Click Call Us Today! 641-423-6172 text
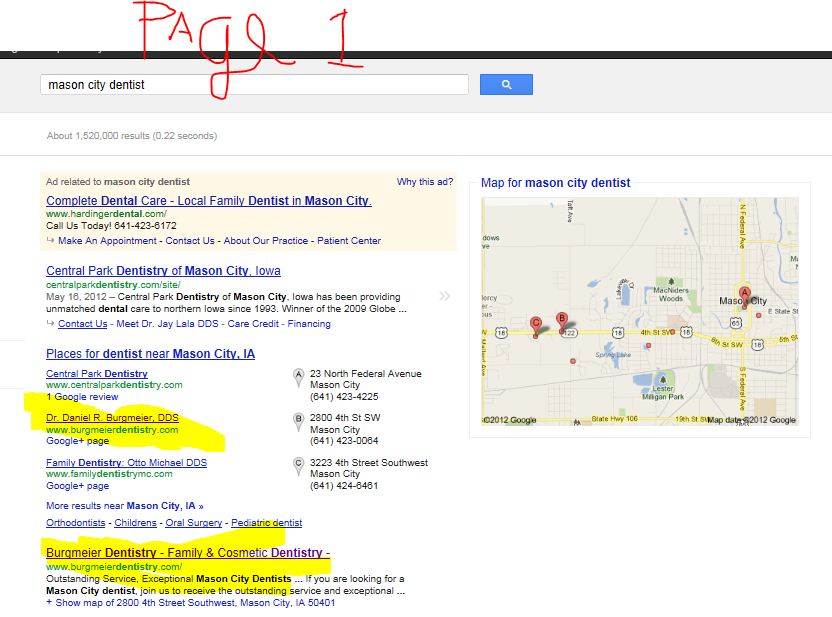Screen dimensions: 832x617 (x=111, y=225)
